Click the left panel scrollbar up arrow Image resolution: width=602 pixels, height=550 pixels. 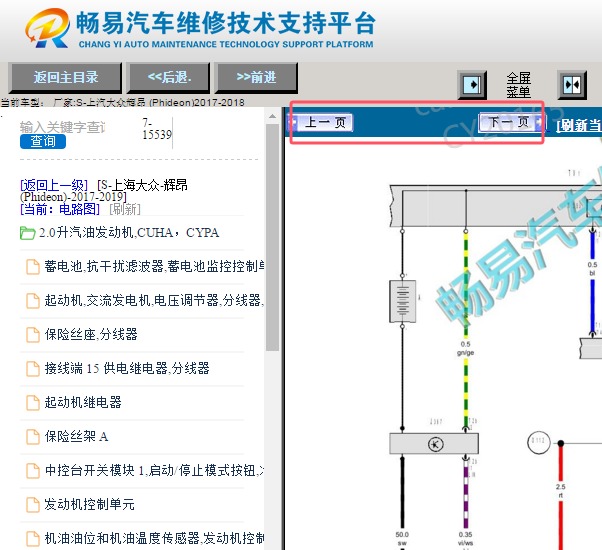point(272,116)
